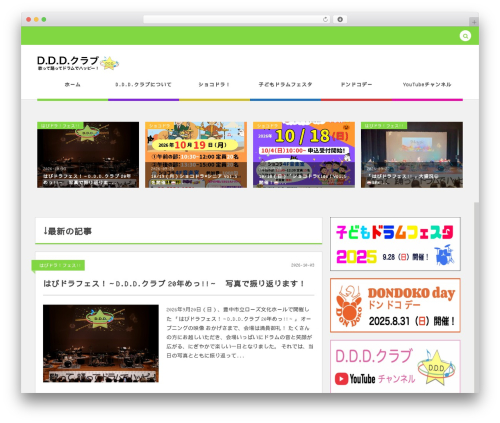
Task: Click the browser address bar field
Action: [236, 19]
